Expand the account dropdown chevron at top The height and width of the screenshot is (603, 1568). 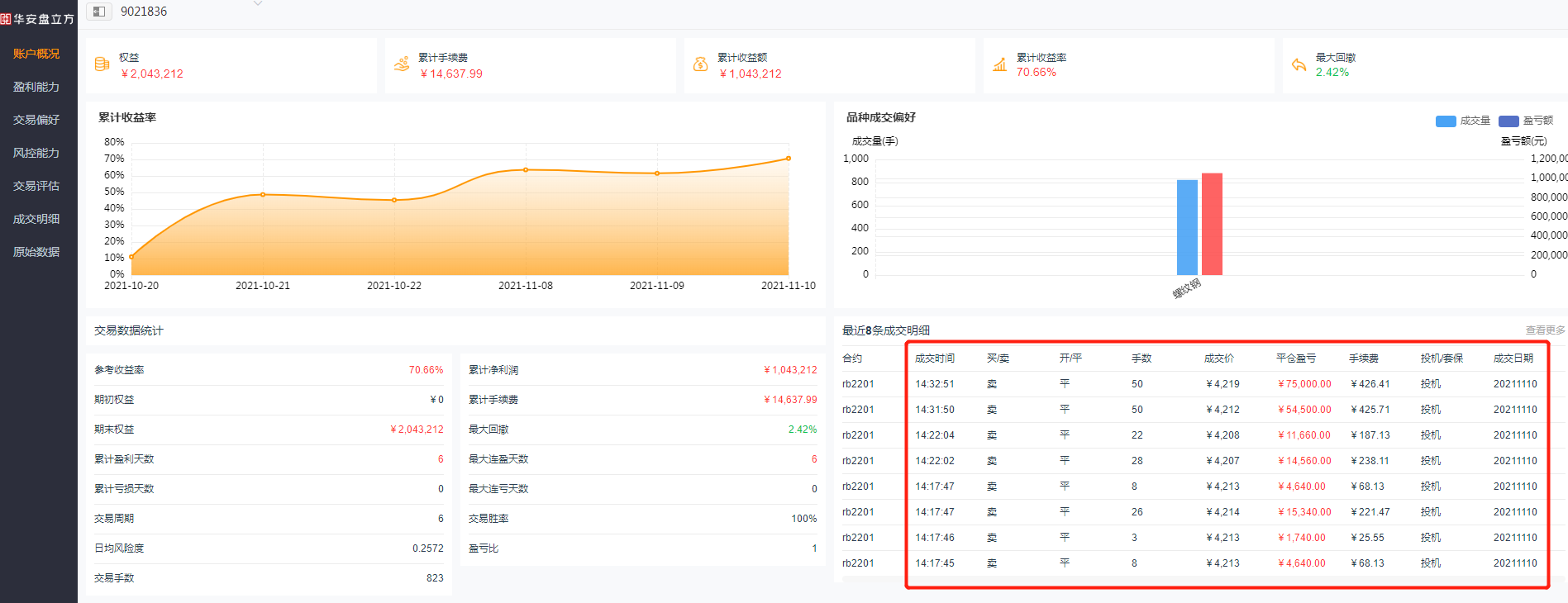258,4
